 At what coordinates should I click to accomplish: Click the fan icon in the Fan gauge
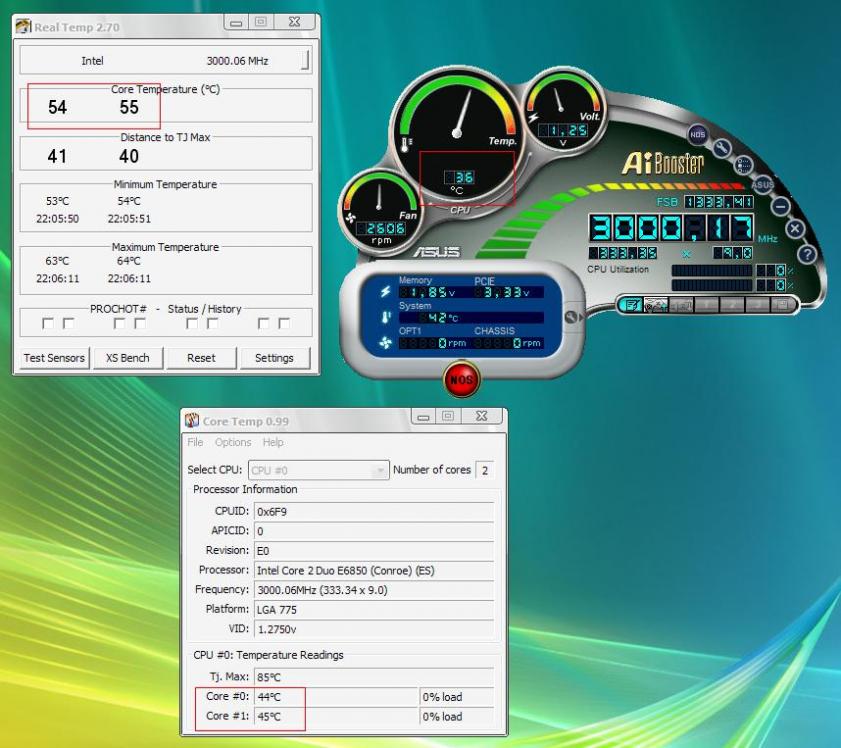pos(351,218)
